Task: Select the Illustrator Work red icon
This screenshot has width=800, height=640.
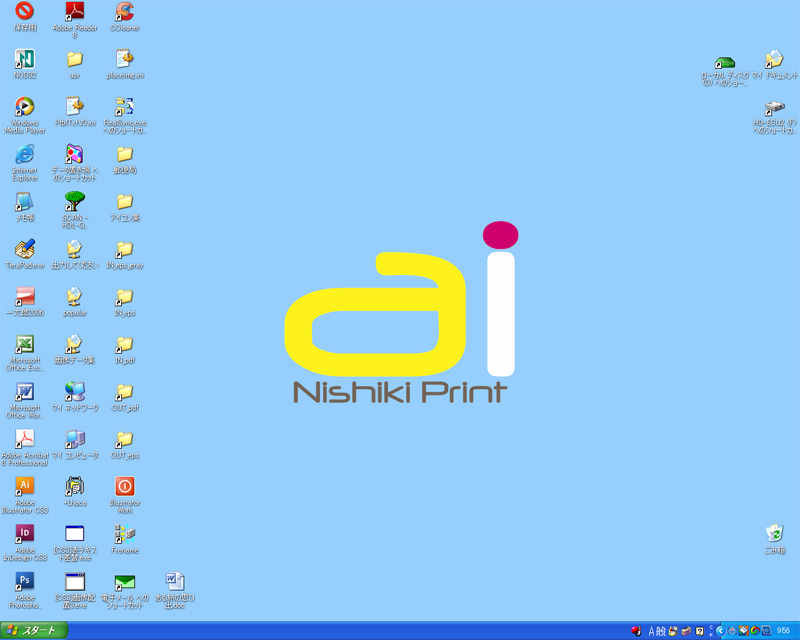Action: tap(124, 486)
